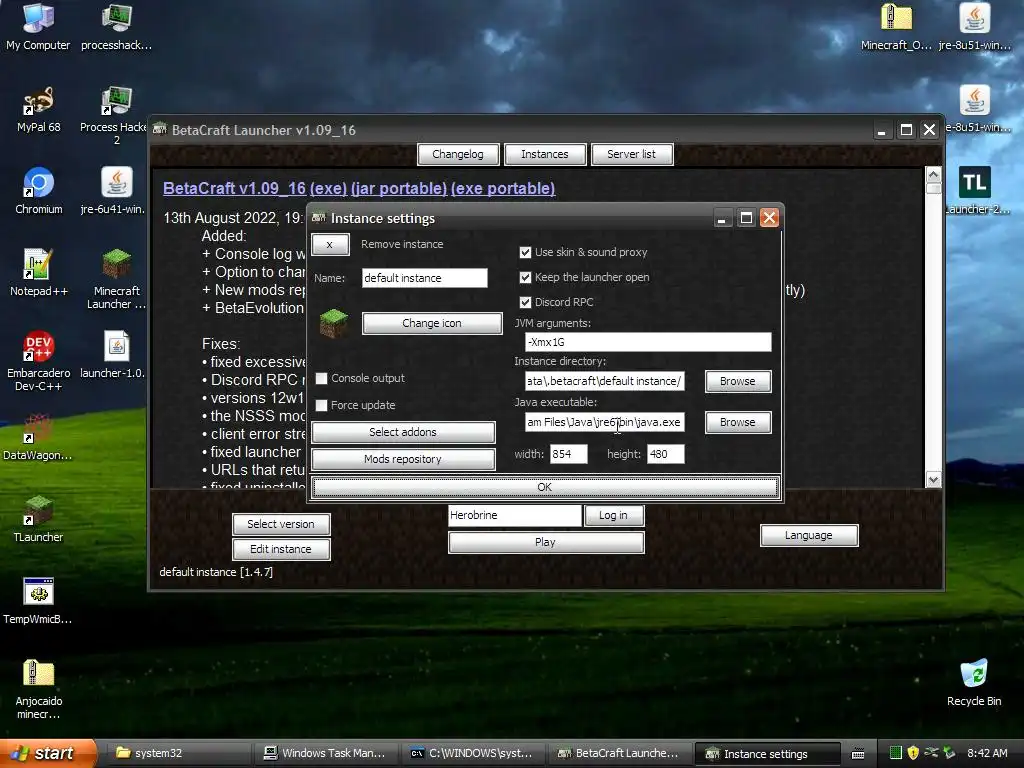Open the Instances tab
The image size is (1024, 768).
point(545,154)
